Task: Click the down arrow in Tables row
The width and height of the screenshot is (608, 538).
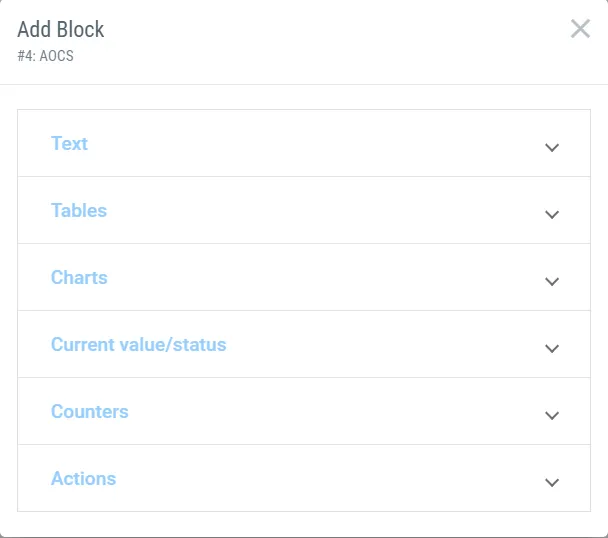Action: (551, 214)
